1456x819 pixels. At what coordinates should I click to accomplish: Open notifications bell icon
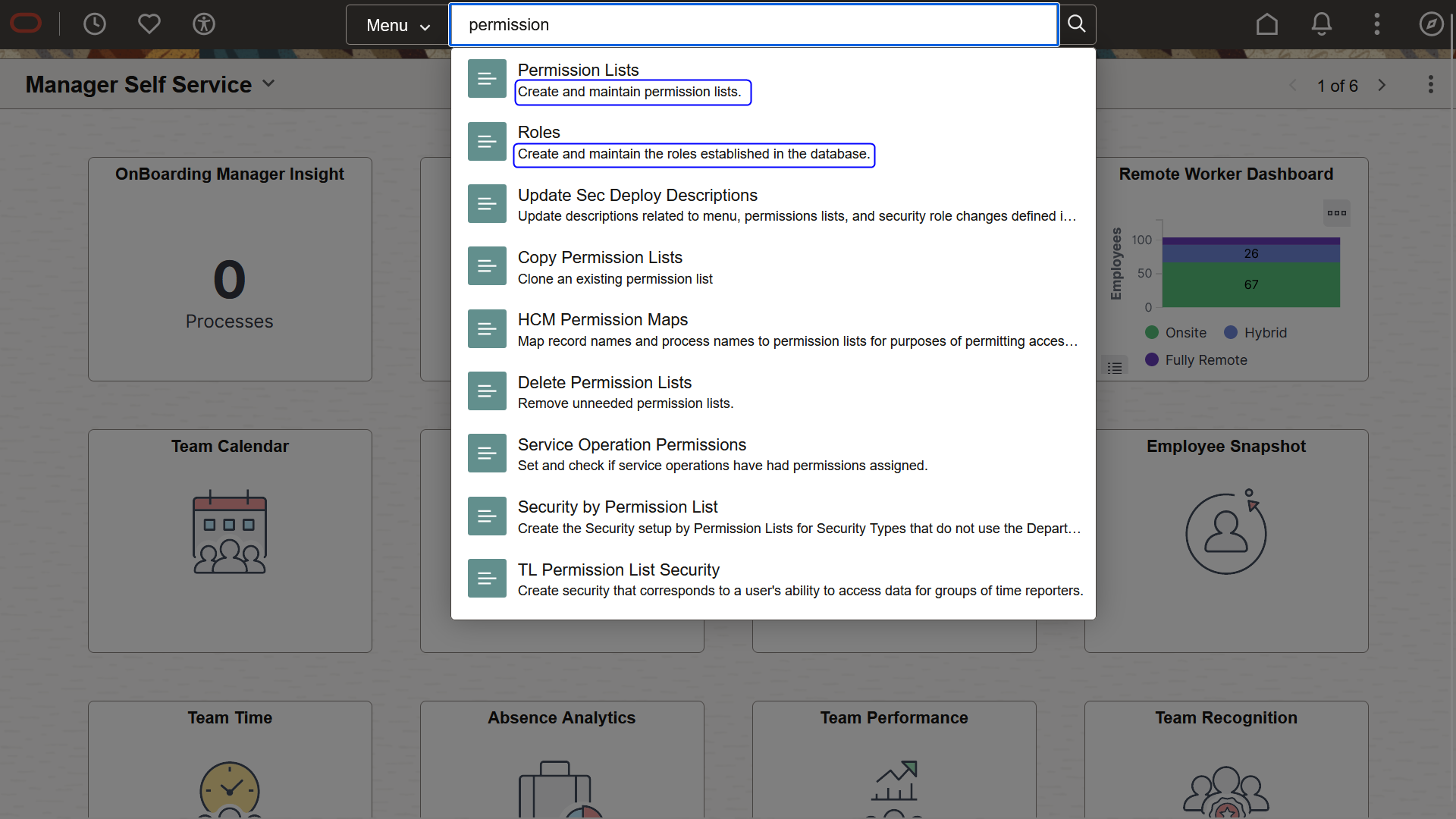1322,24
